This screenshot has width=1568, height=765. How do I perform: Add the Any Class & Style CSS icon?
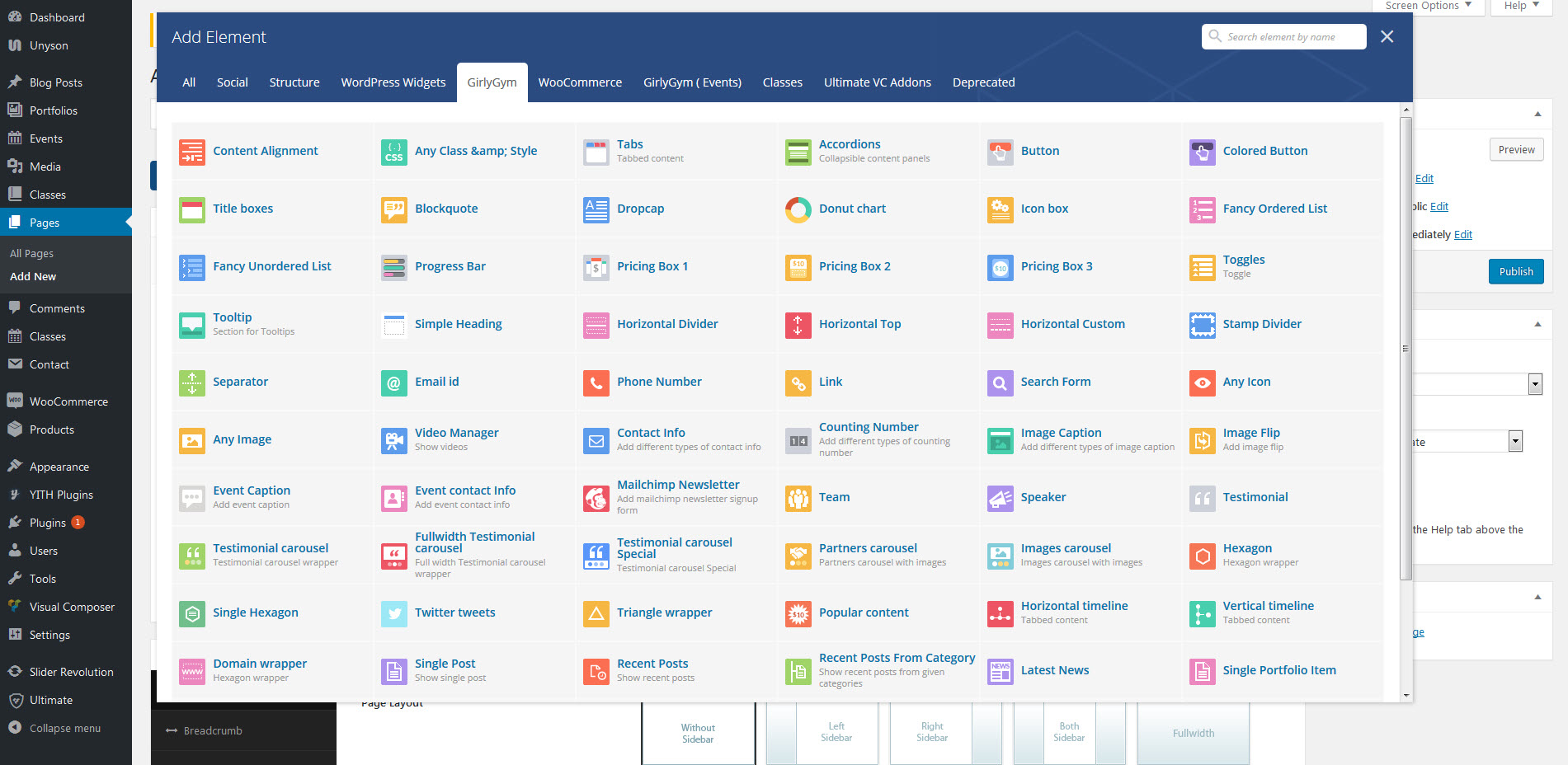(393, 152)
